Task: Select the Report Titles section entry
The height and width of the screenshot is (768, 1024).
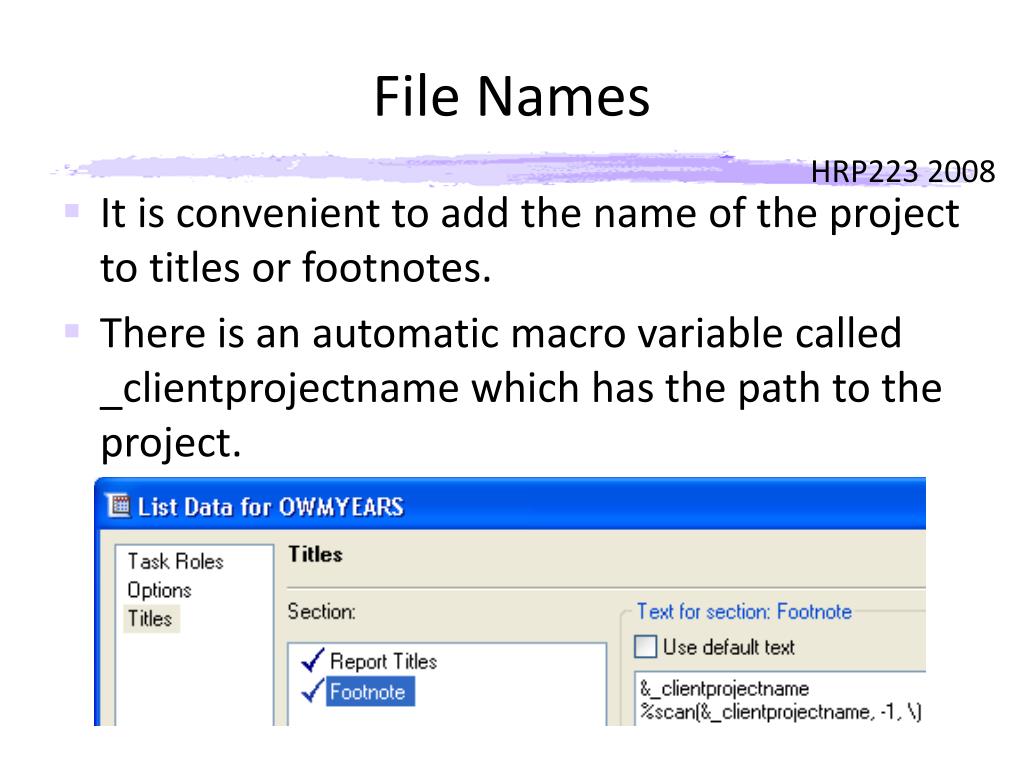Action: [x=383, y=661]
